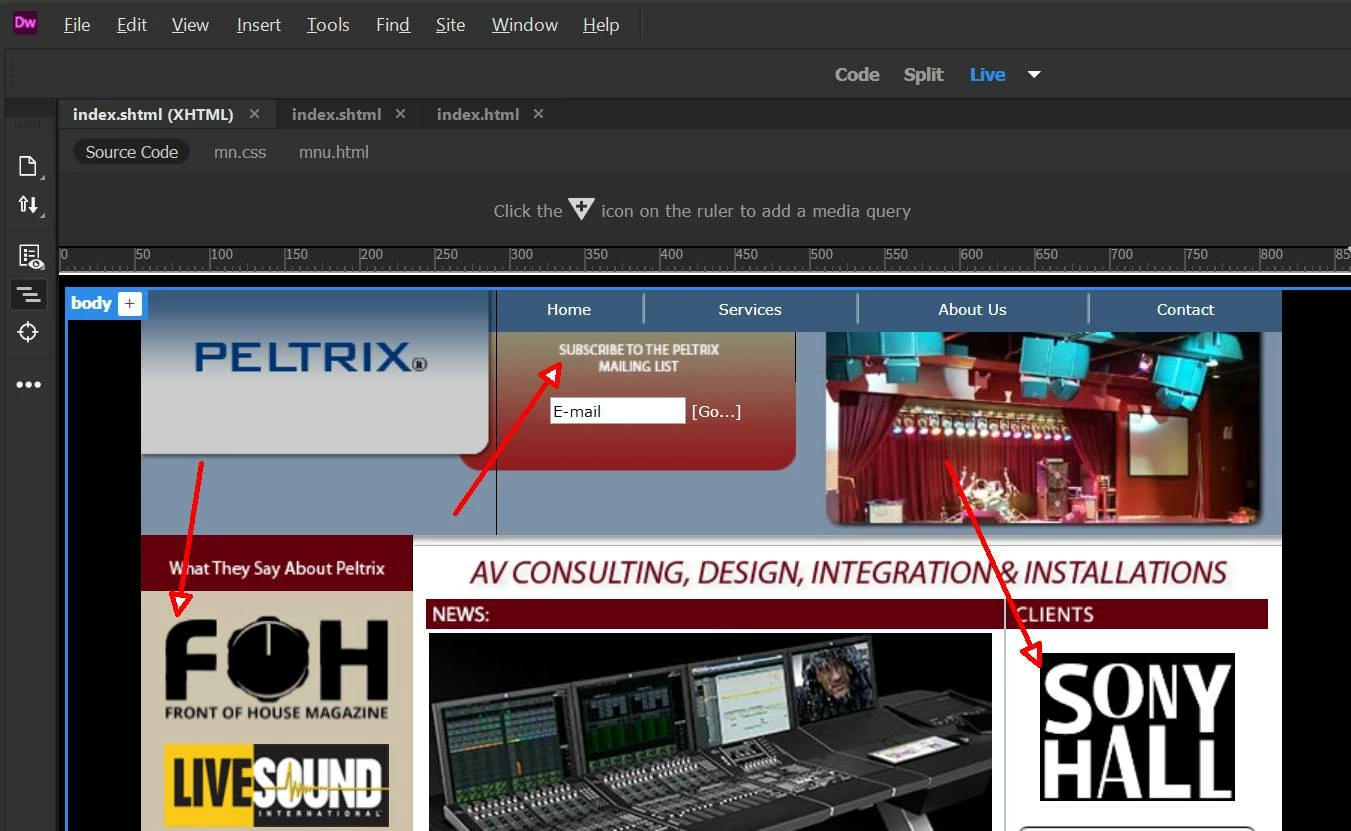
Task: Click the Home navigation link
Action: click(x=569, y=310)
